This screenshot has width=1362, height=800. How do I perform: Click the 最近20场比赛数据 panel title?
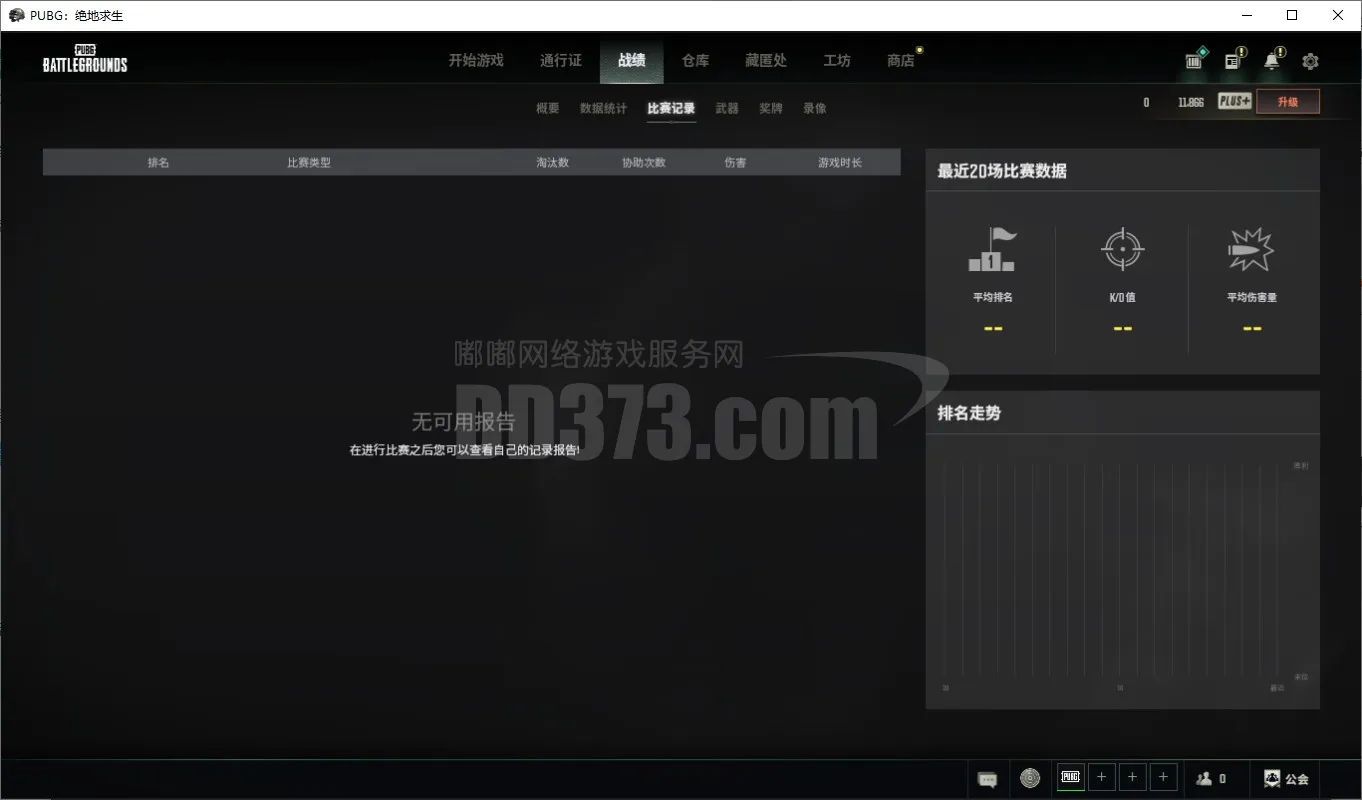[1002, 171]
